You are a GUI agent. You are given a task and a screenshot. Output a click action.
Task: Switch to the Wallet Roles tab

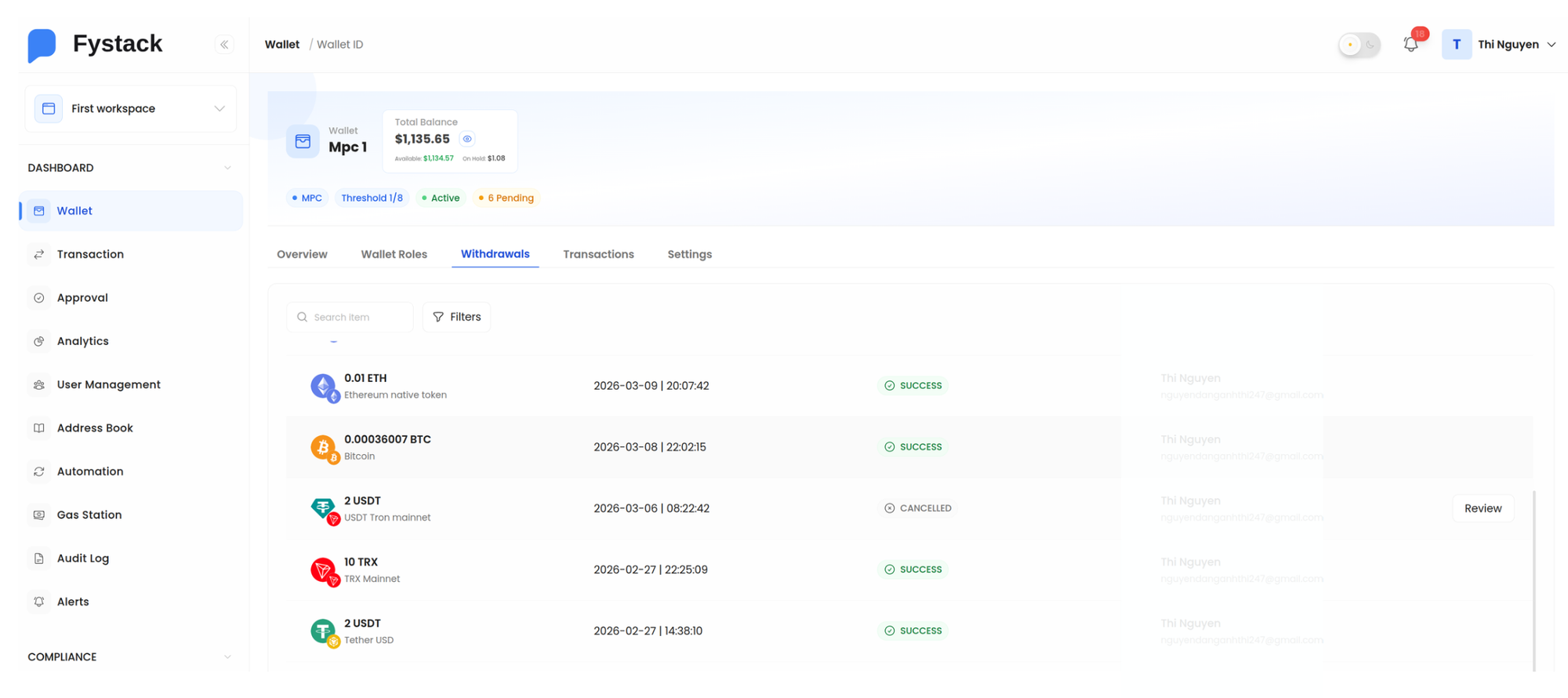[394, 254]
